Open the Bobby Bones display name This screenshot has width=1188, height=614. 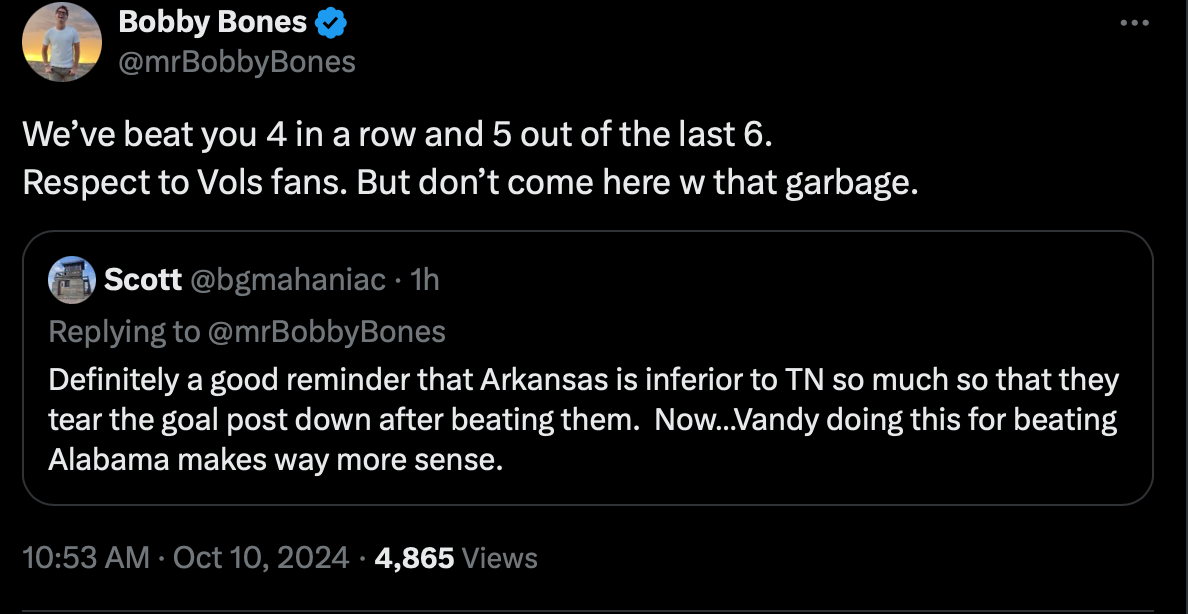click(212, 20)
